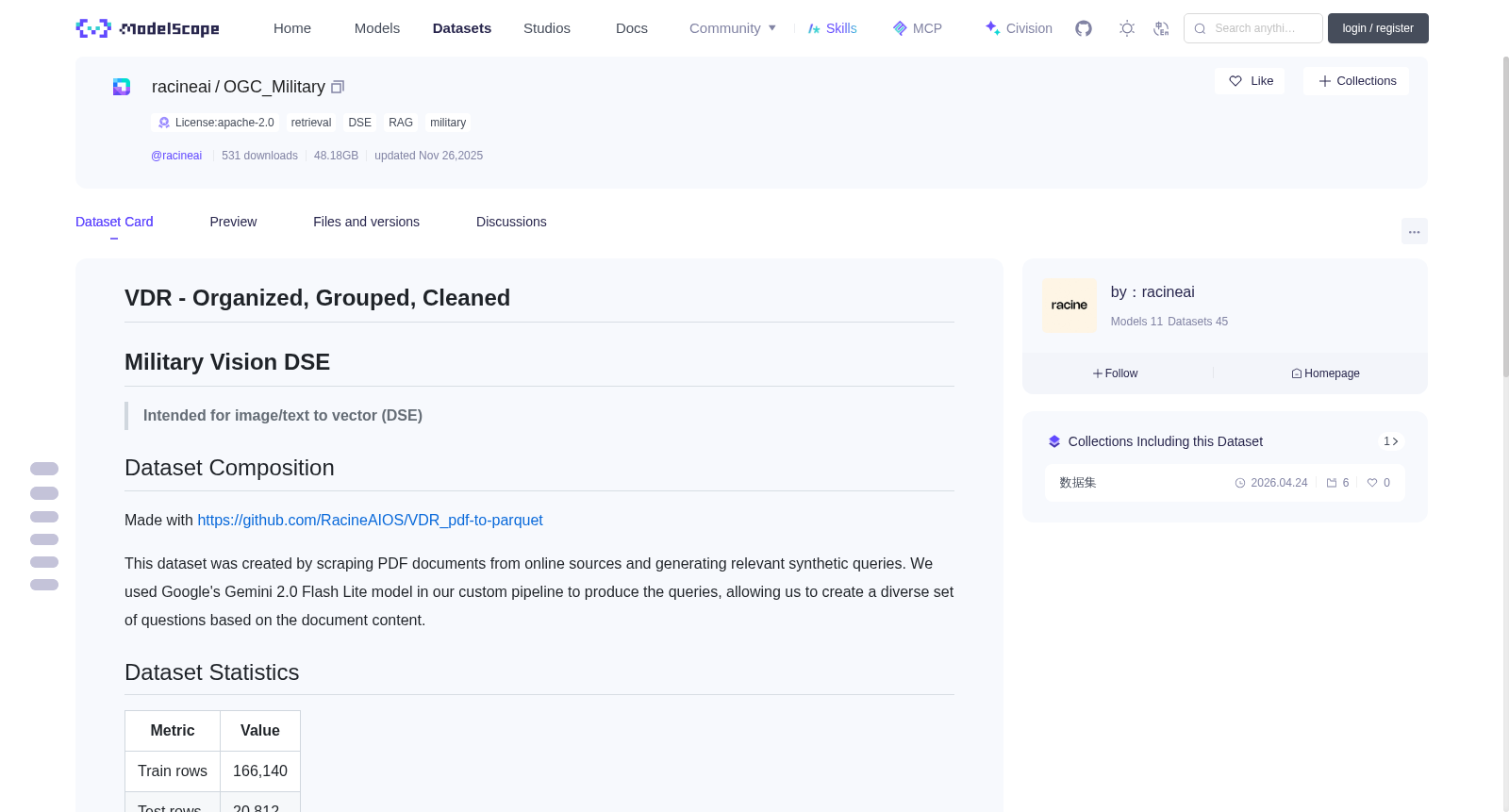Click the login / register button
Screen dimensions: 1509x812
pos(1378,28)
